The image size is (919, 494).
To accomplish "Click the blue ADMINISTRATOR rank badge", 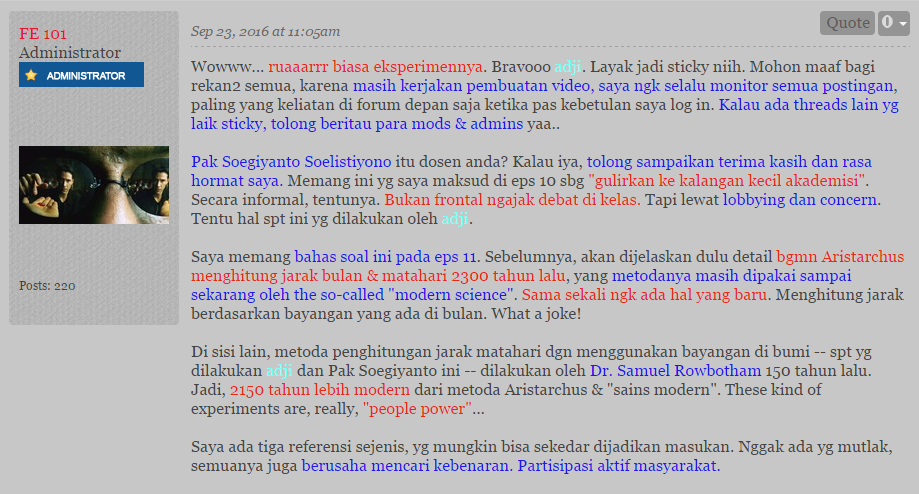I will [82, 75].
